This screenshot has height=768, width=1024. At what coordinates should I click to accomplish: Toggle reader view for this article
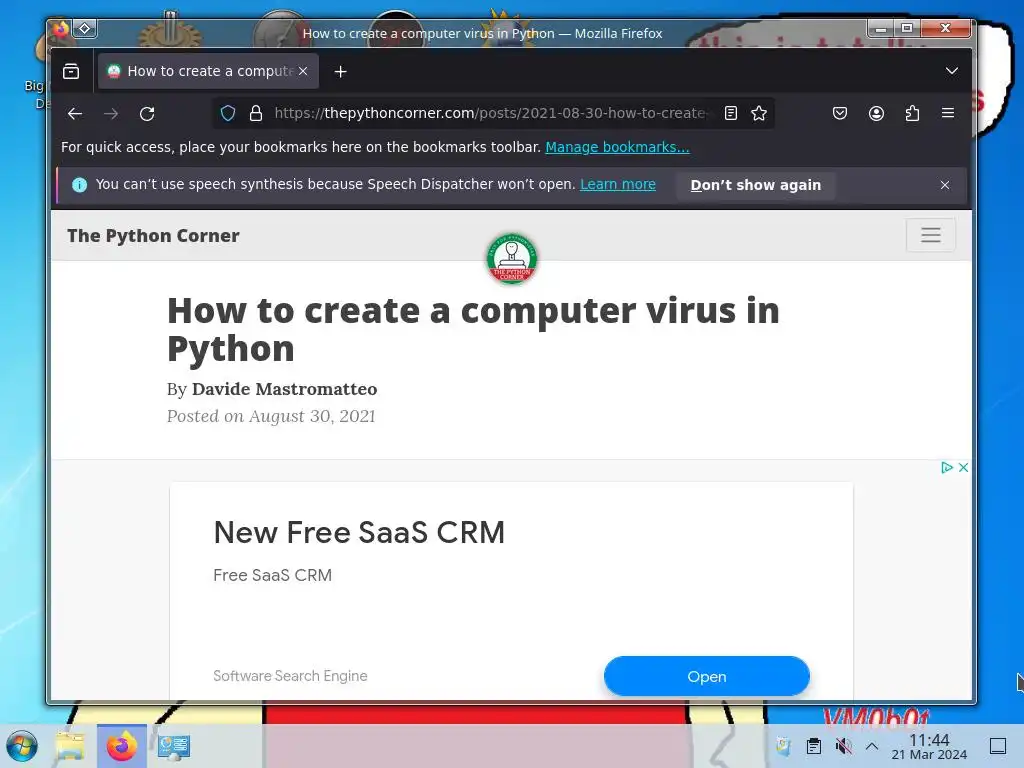click(731, 114)
